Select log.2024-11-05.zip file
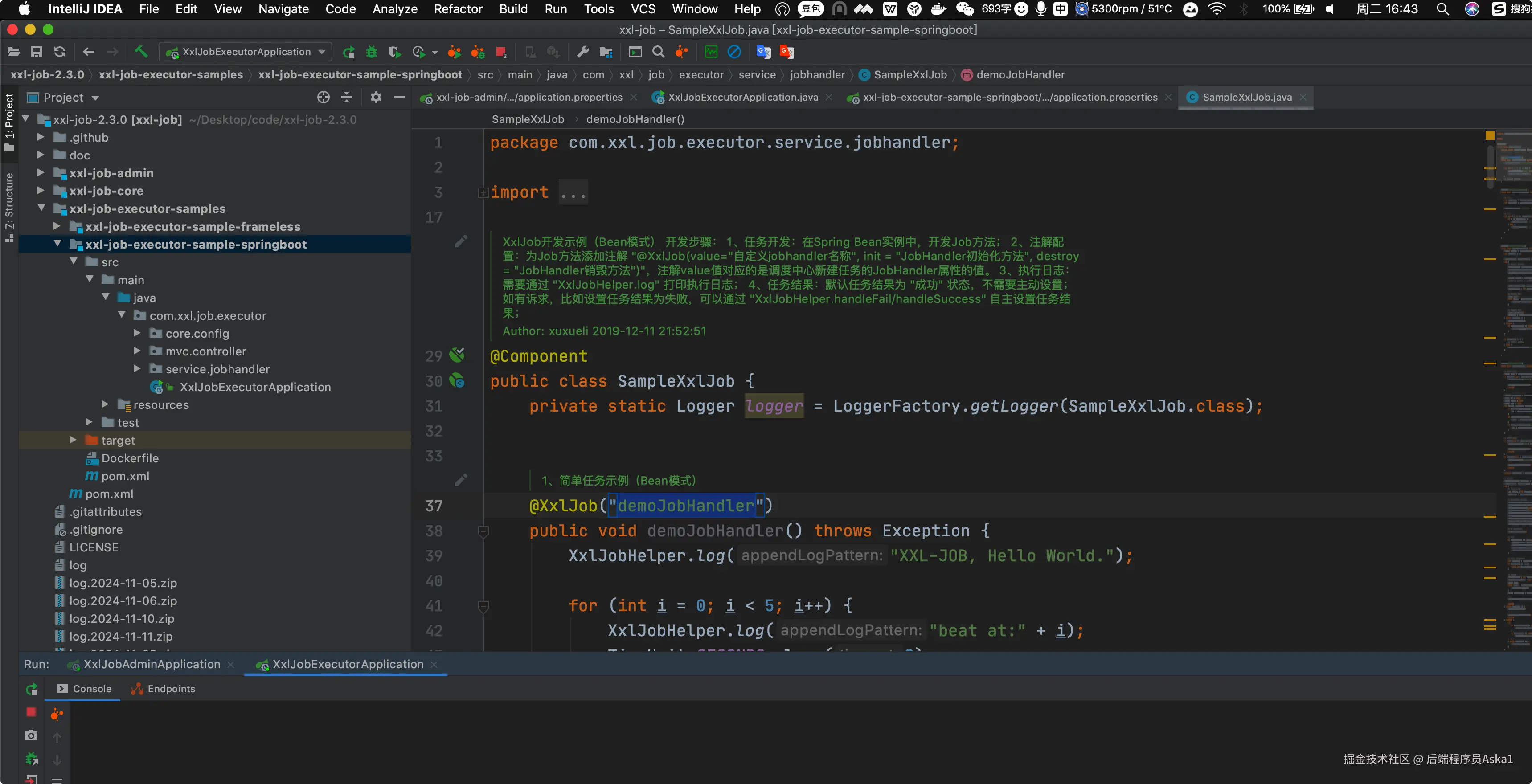Screen dimensions: 1532x784 coord(123,583)
